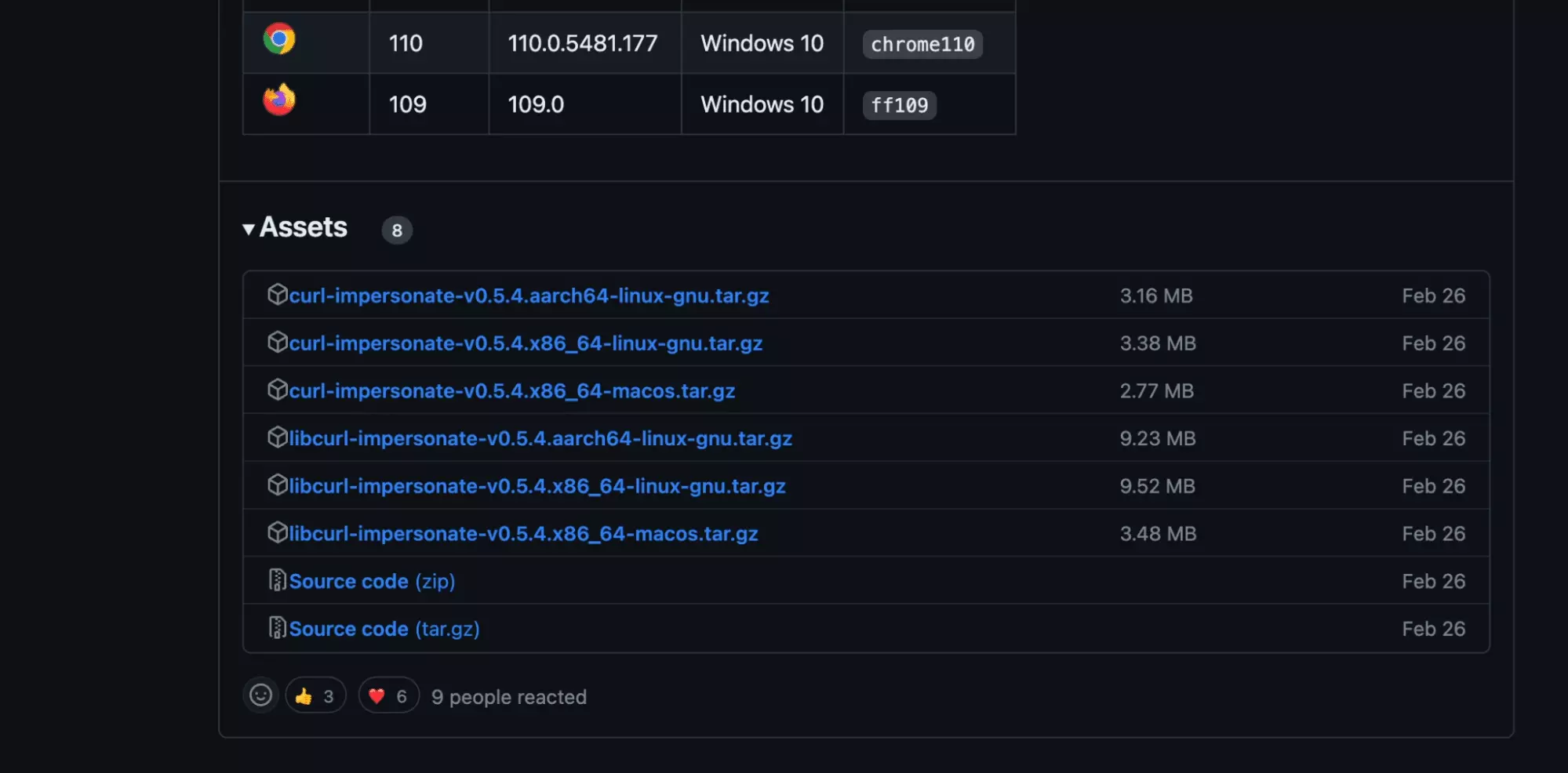The image size is (1568, 773).
Task: Click the Firefox browser icon in table
Action: click(x=279, y=100)
